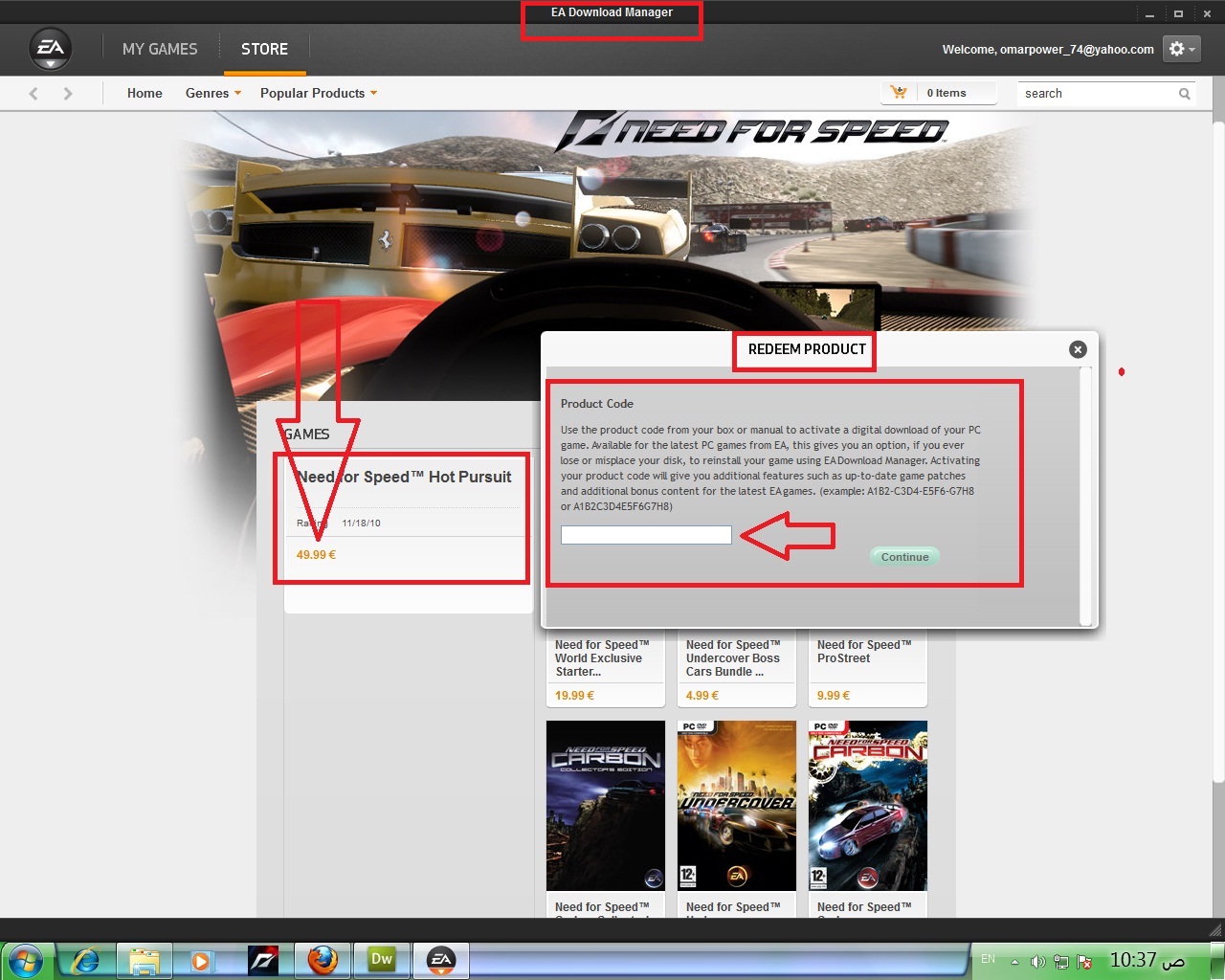Click the 4.99 € price label
Viewport: 1225px width, 980px height.
(702, 696)
